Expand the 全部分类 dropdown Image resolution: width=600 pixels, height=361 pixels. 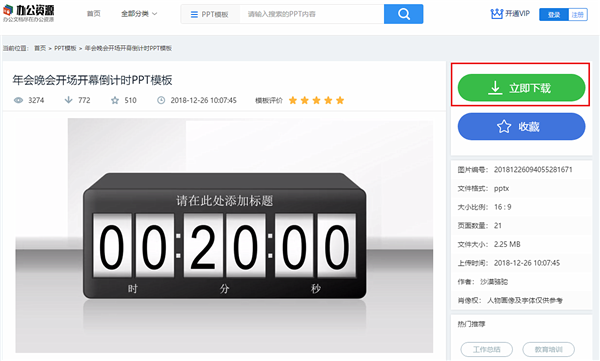139,14
